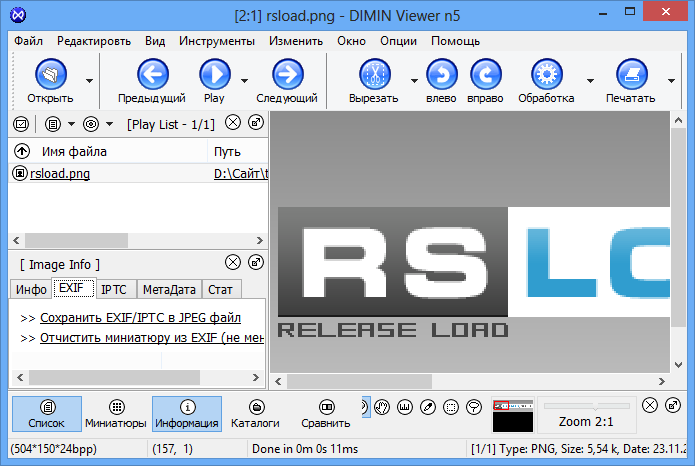
Task: Switch to the МетаДата tab
Action: click(169, 290)
